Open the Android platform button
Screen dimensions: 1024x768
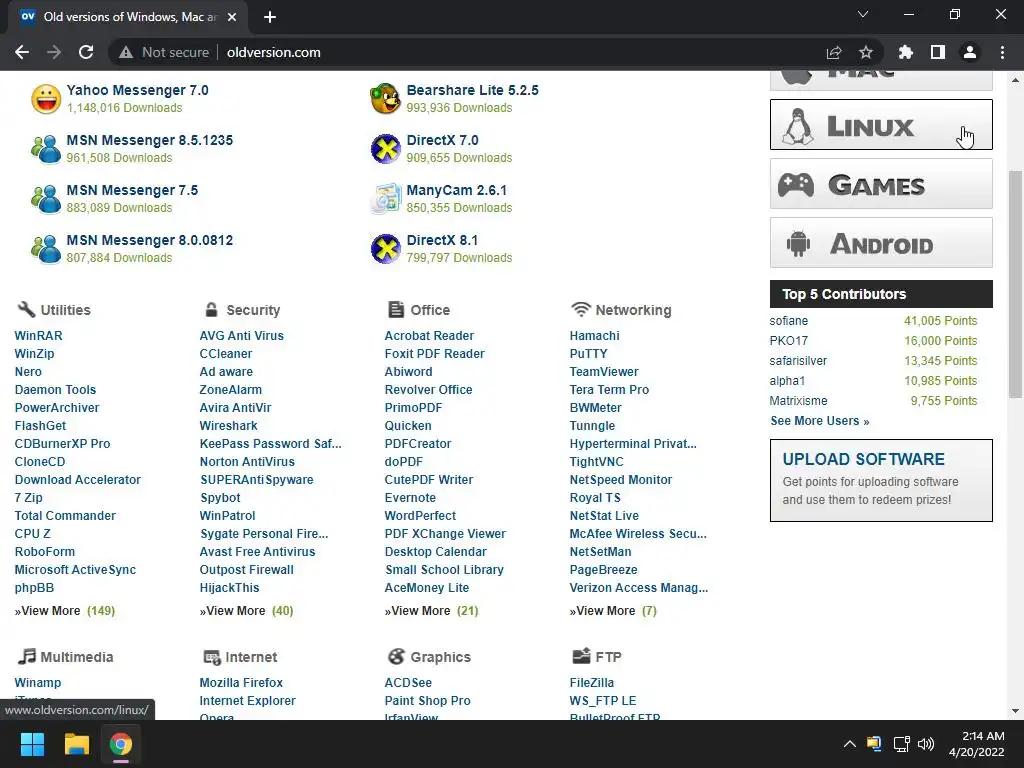881,242
